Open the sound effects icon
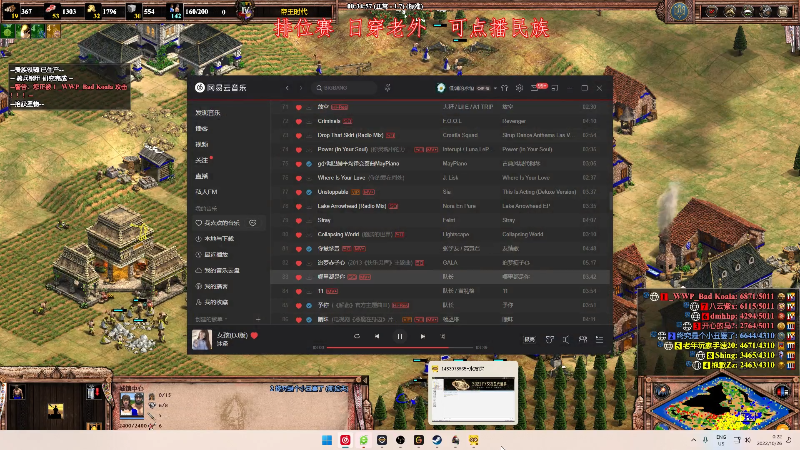Image resolution: width=800 pixels, height=450 pixels. [x=549, y=339]
